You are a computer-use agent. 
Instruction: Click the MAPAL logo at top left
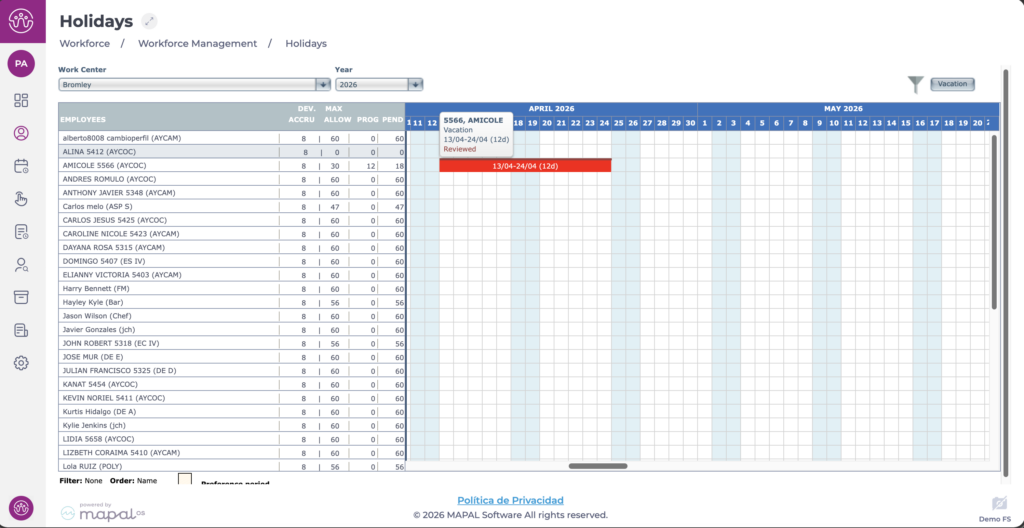pos(21,21)
